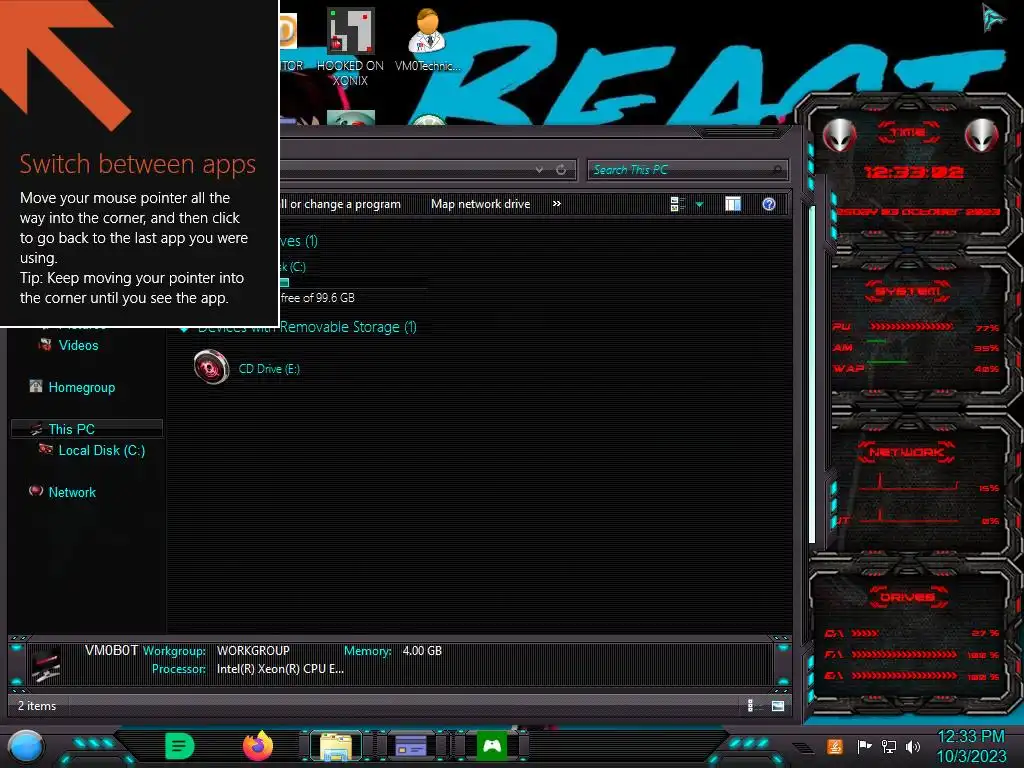Open Local Disk (C:) in navigation pane
The image size is (1024, 768).
click(x=102, y=450)
